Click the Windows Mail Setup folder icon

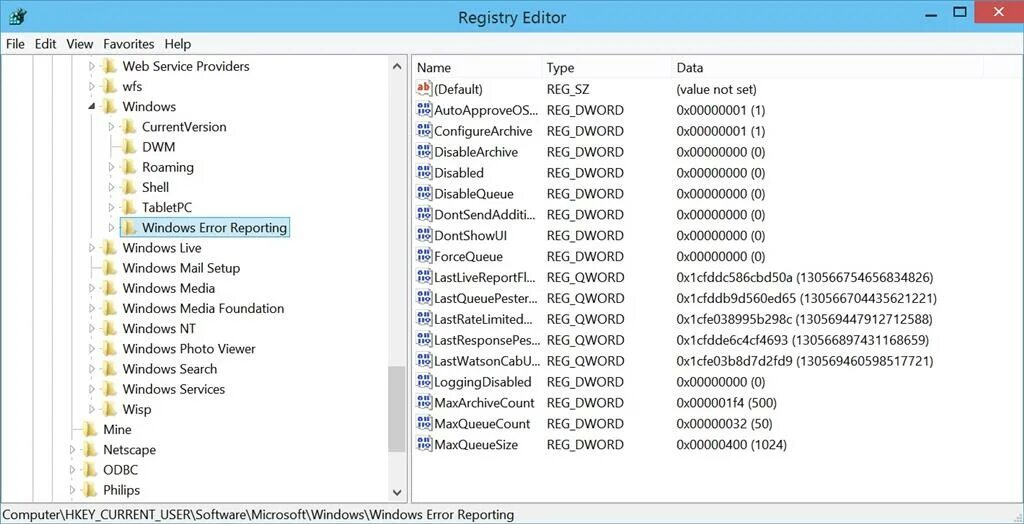(x=110, y=268)
